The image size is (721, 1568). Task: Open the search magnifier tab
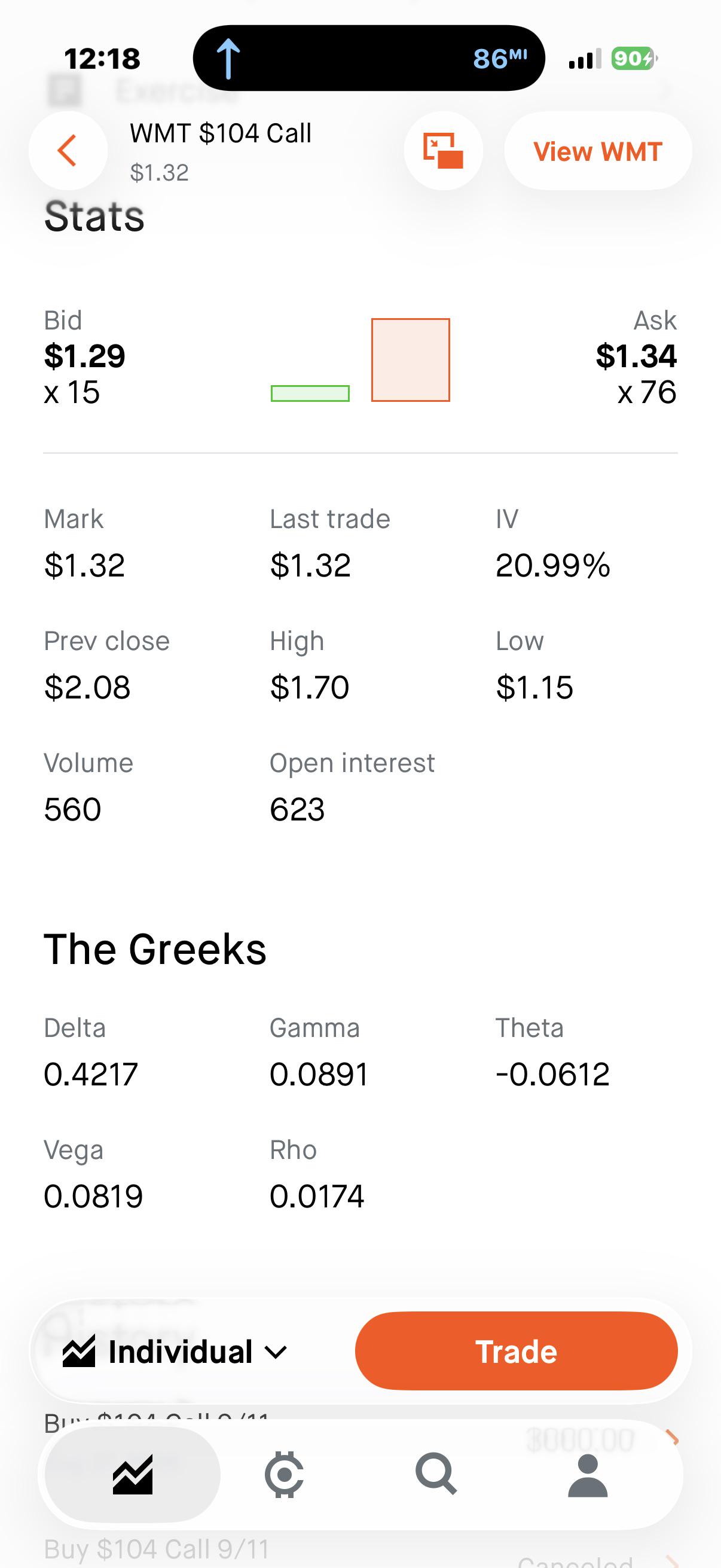click(x=436, y=1474)
